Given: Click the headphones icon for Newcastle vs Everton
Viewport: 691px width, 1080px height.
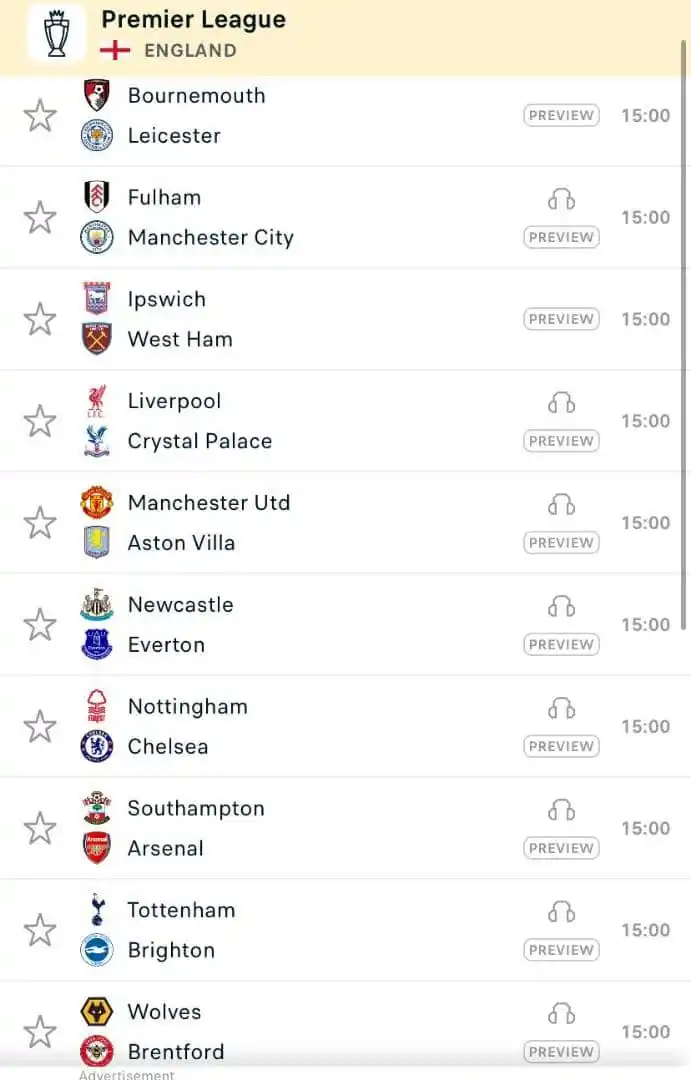Looking at the screenshot, I should tap(561, 607).
